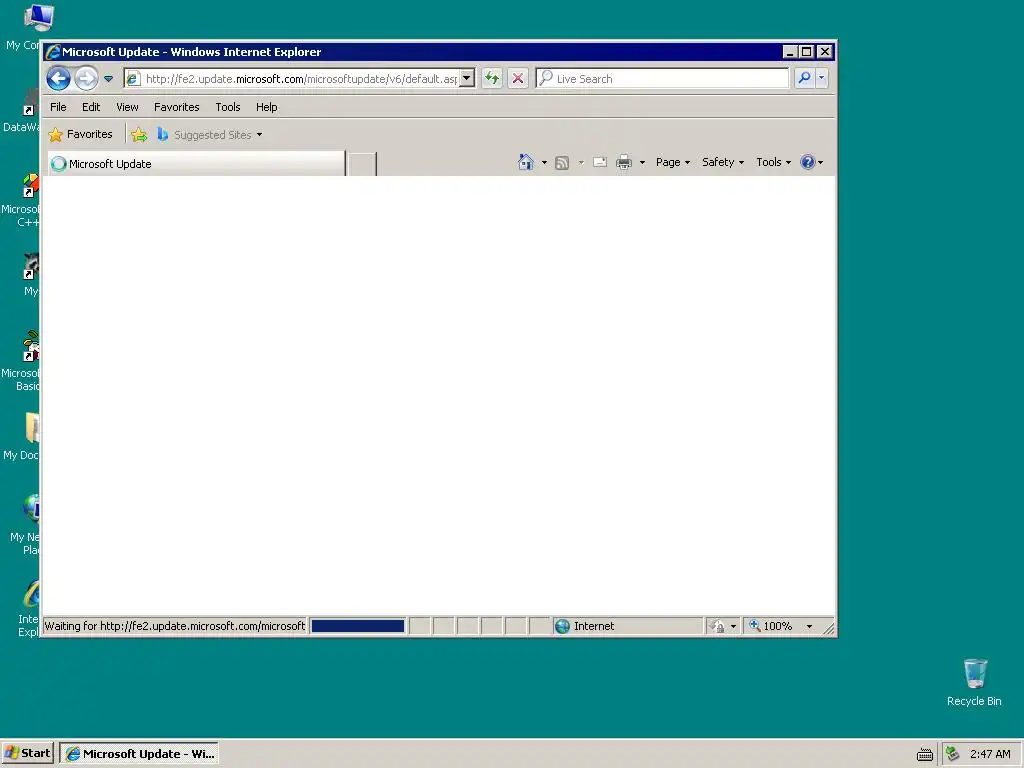Expand the Home button dropdown arrow

tap(544, 163)
